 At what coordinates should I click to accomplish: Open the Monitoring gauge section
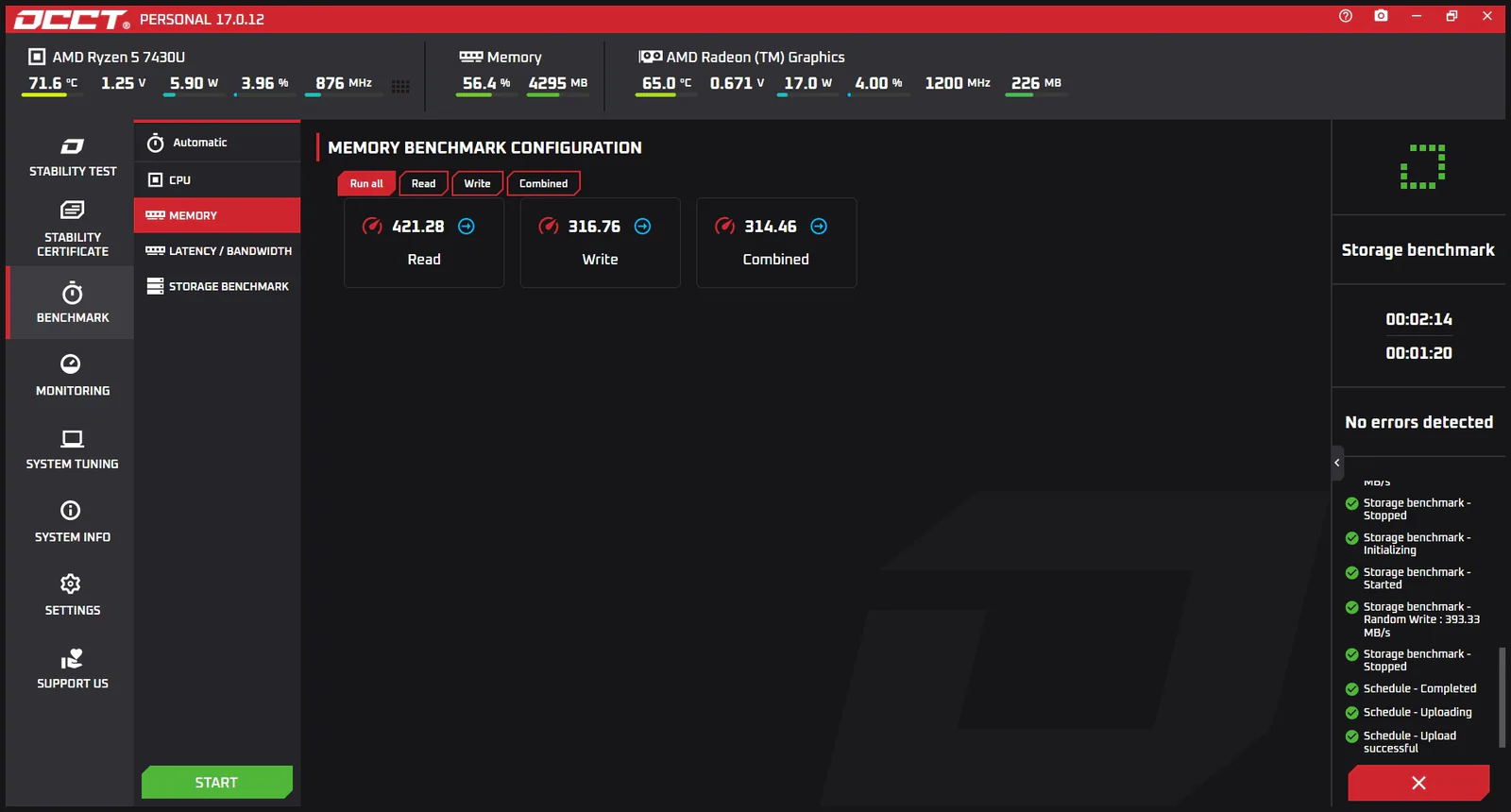tap(73, 375)
